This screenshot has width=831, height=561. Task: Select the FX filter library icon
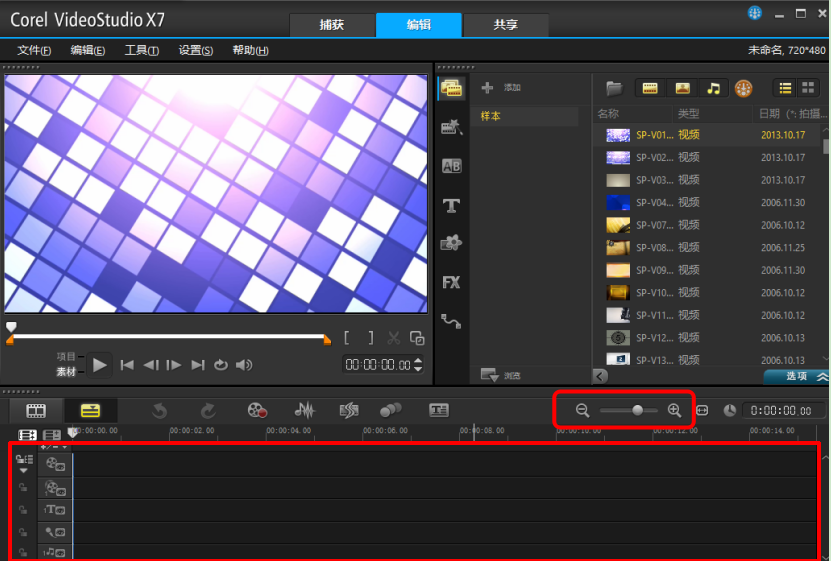451,282
